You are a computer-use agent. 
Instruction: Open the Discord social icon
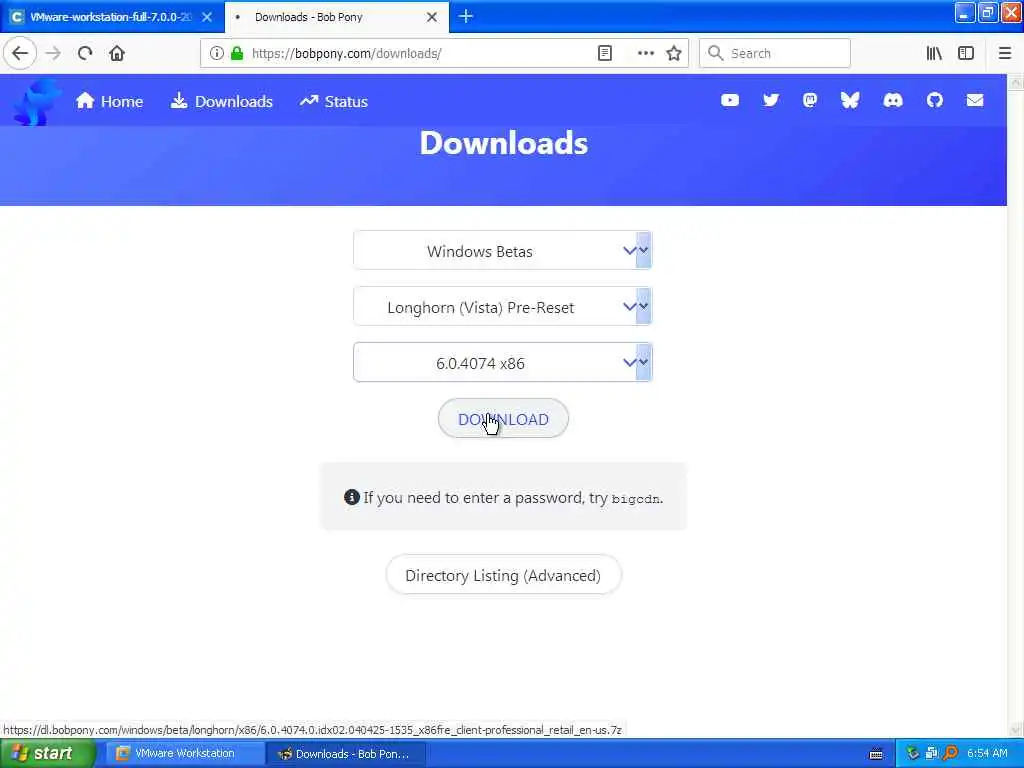[893, 100]
